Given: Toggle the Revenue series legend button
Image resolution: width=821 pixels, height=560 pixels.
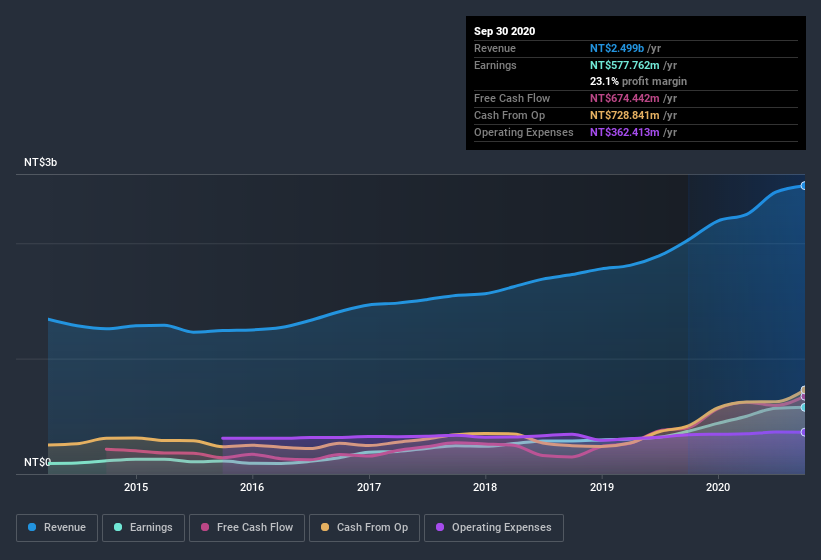Looking at the screenshot, I should point(57,528).
